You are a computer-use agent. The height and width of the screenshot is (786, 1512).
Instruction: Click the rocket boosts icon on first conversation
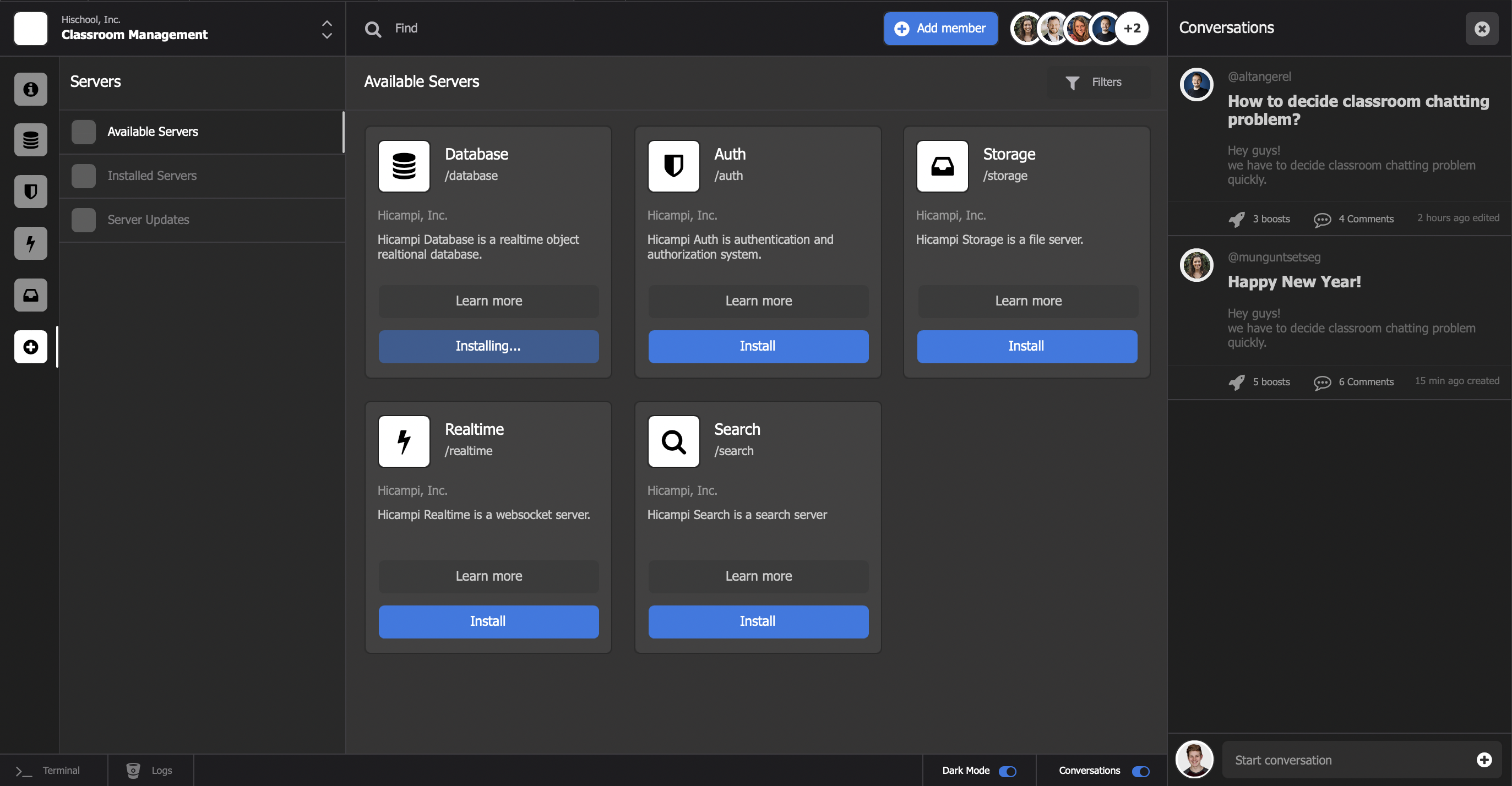pos(1237,220)
